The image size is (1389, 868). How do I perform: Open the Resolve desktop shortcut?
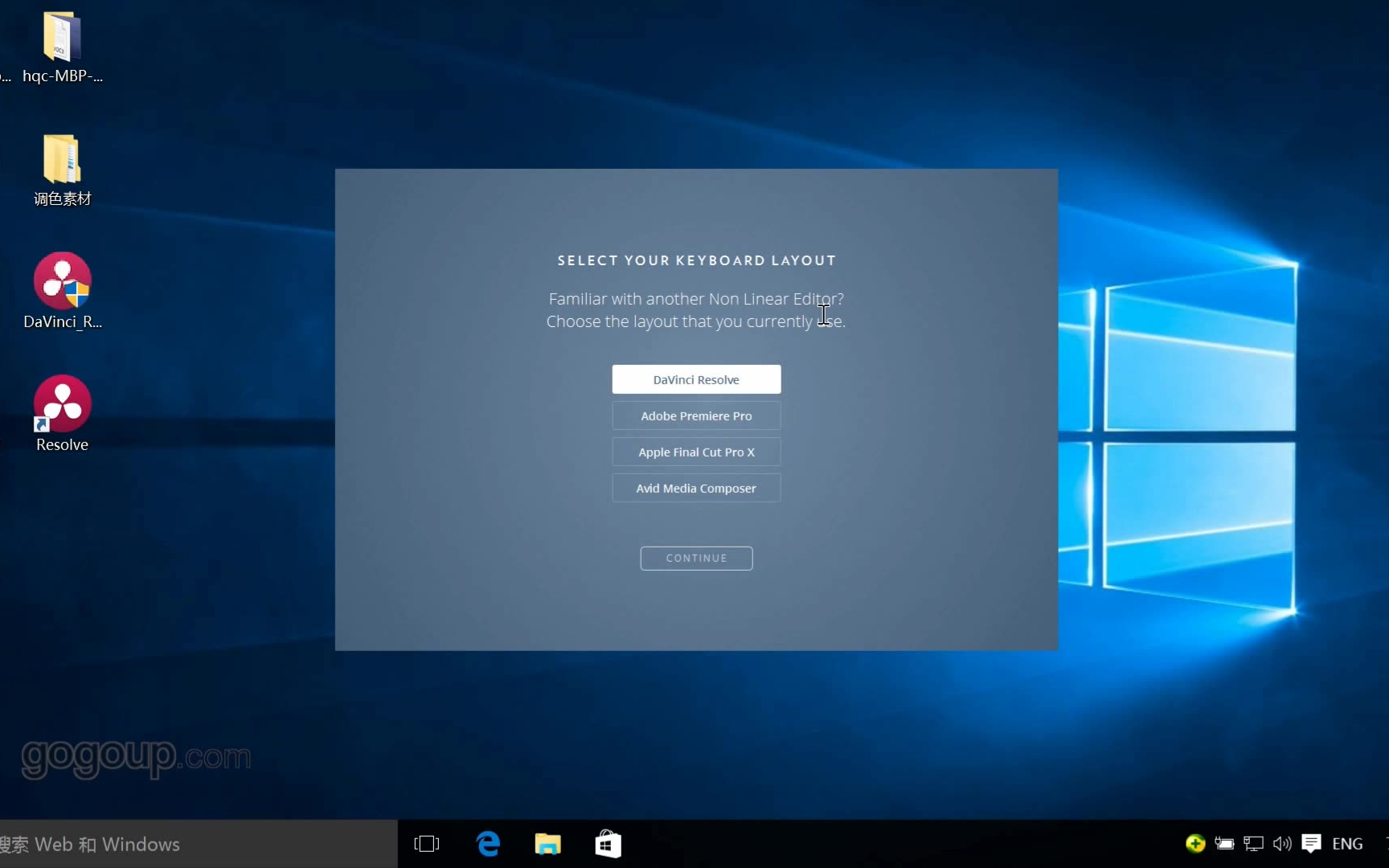click(x=62, y=414)
